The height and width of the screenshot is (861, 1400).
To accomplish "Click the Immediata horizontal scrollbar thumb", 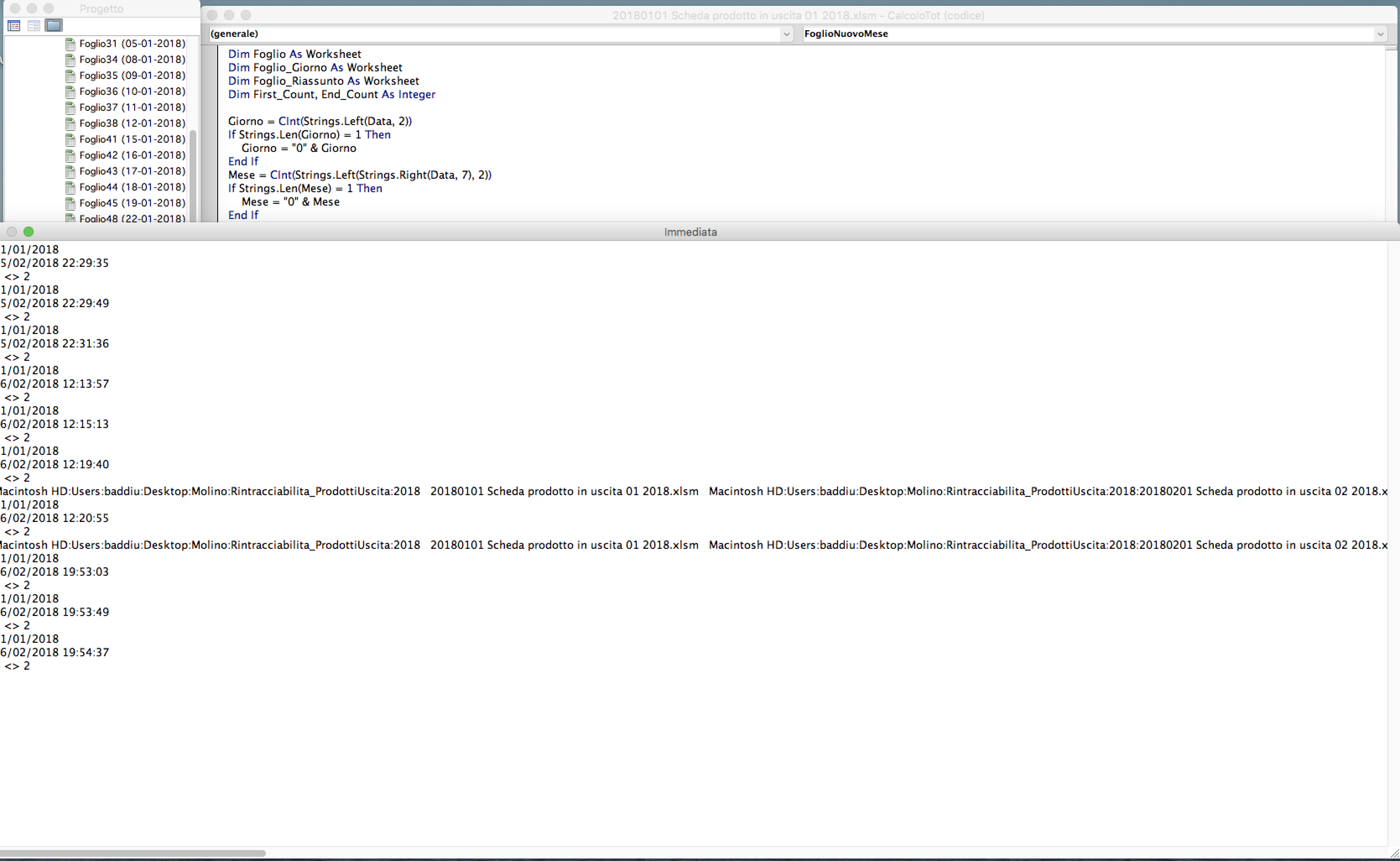I will tap(132, 853).
